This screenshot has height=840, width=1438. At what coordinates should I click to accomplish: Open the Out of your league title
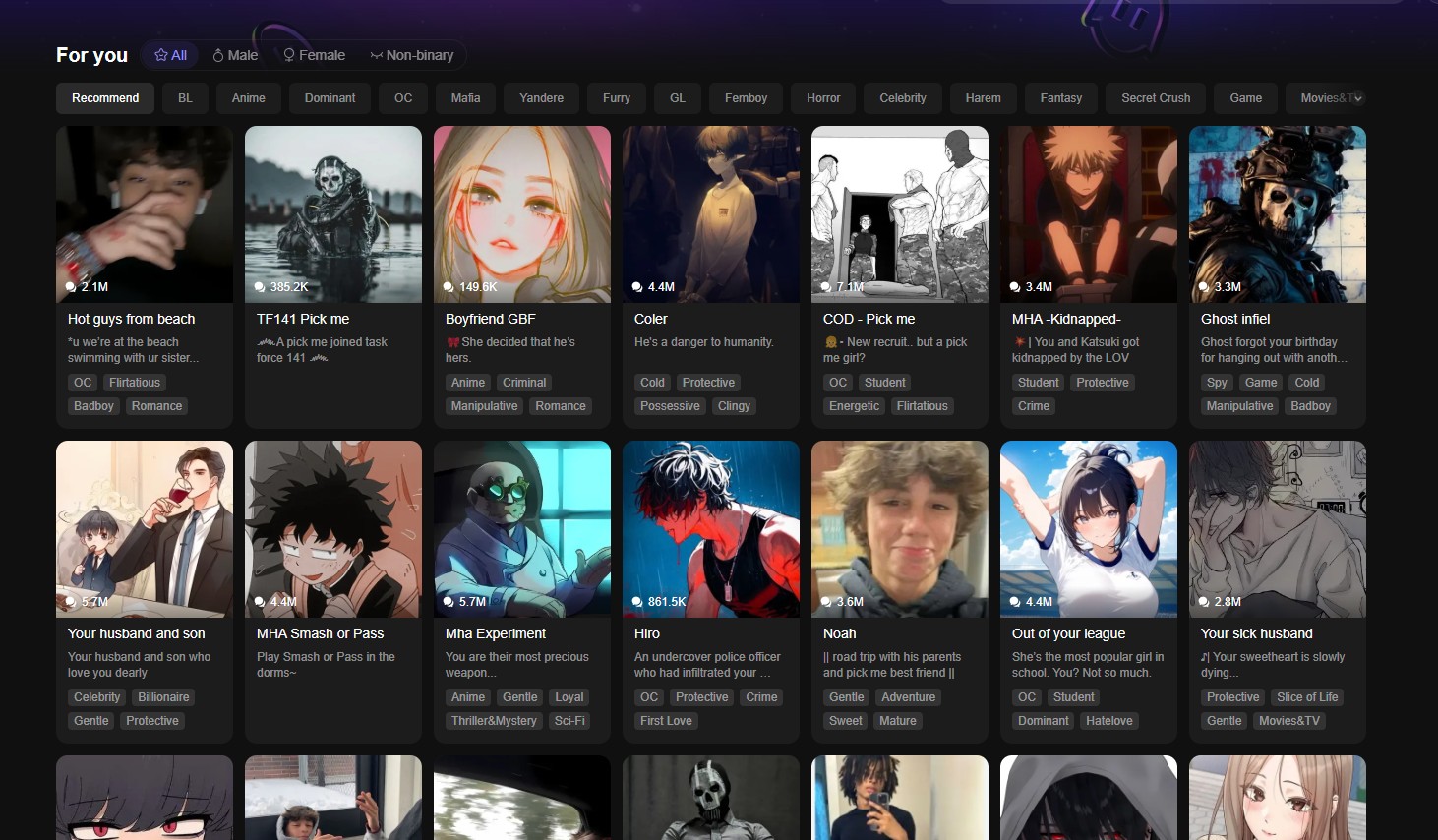pos(1068,633)
